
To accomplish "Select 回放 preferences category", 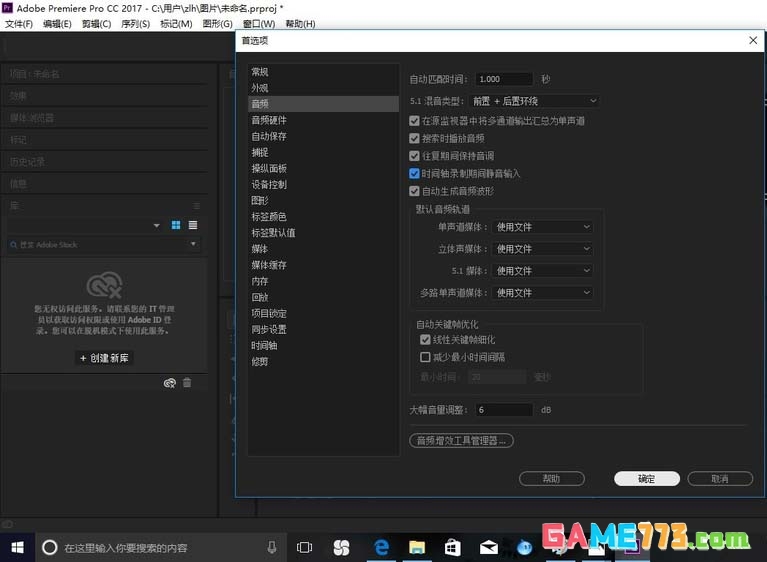I will 323,297.
